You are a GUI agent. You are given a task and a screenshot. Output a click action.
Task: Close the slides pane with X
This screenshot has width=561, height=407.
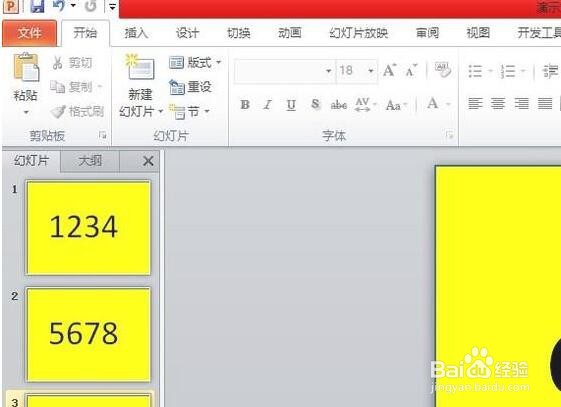click(148, 161)
